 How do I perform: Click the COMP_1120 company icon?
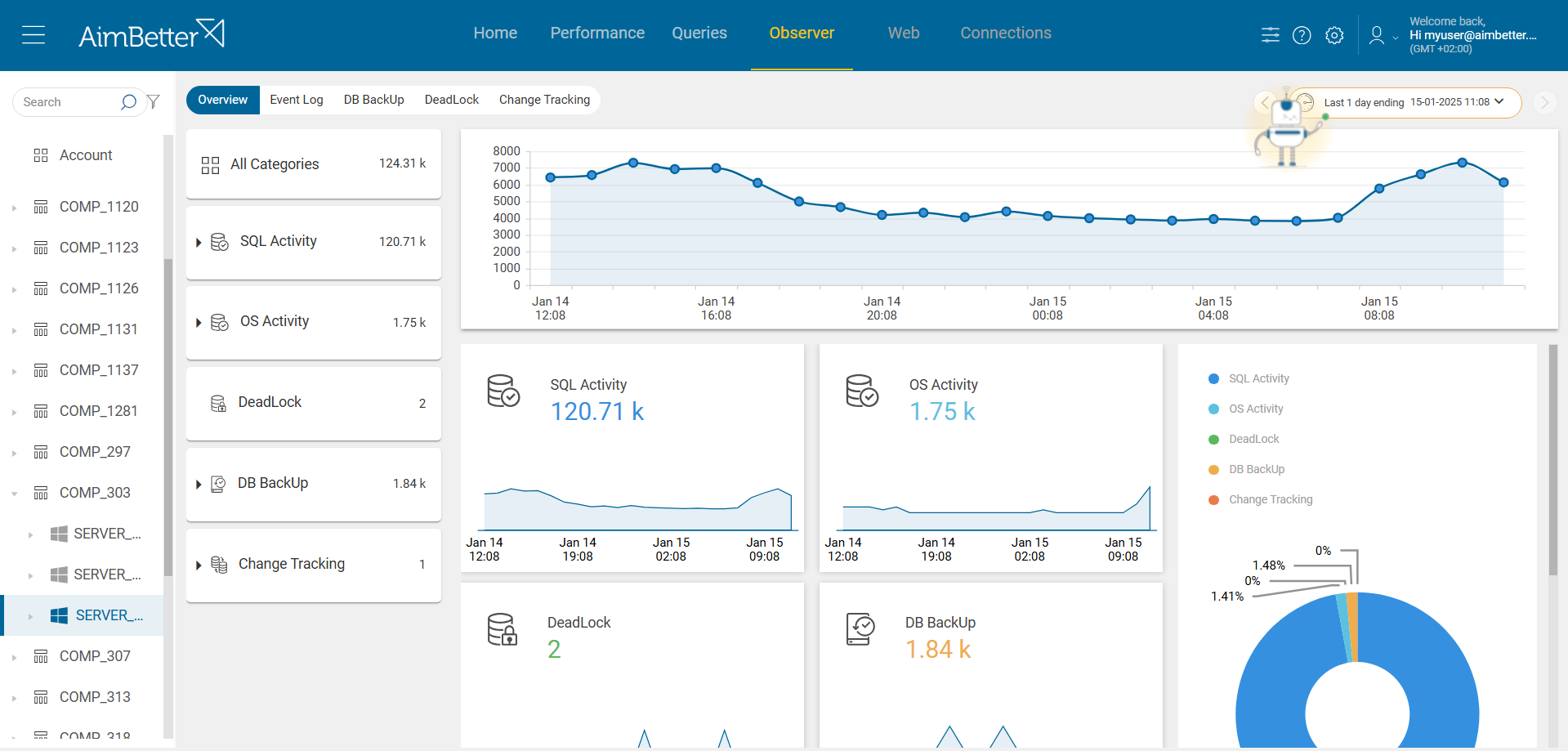pyautogui.click(x=41, y=207)
